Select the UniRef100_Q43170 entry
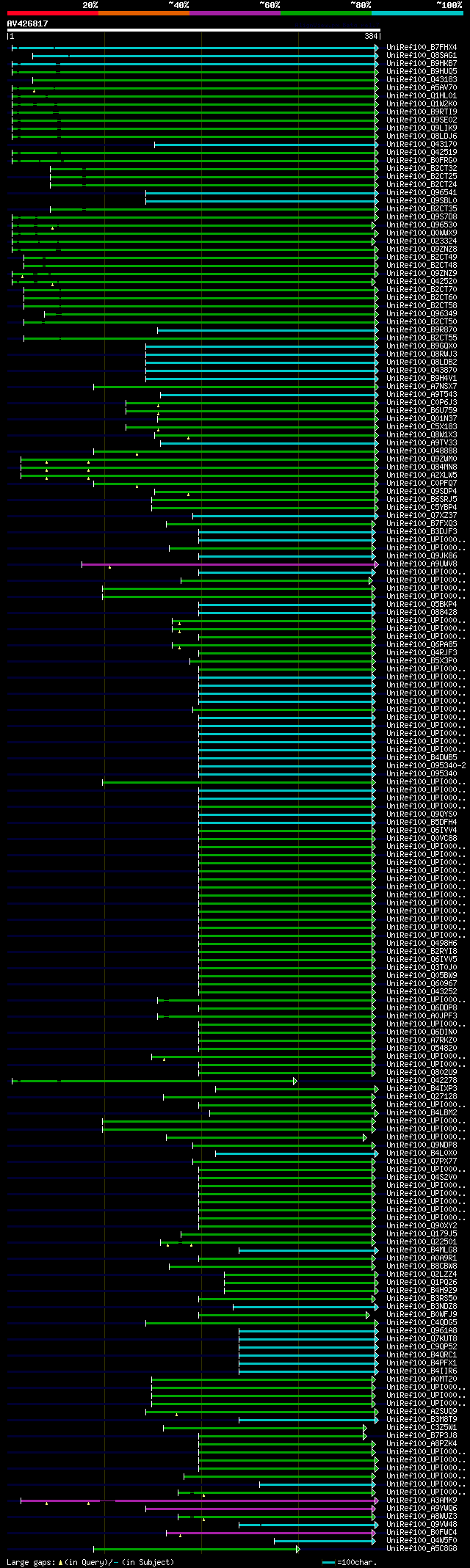 pyautogui.click(x=422, y=145)
